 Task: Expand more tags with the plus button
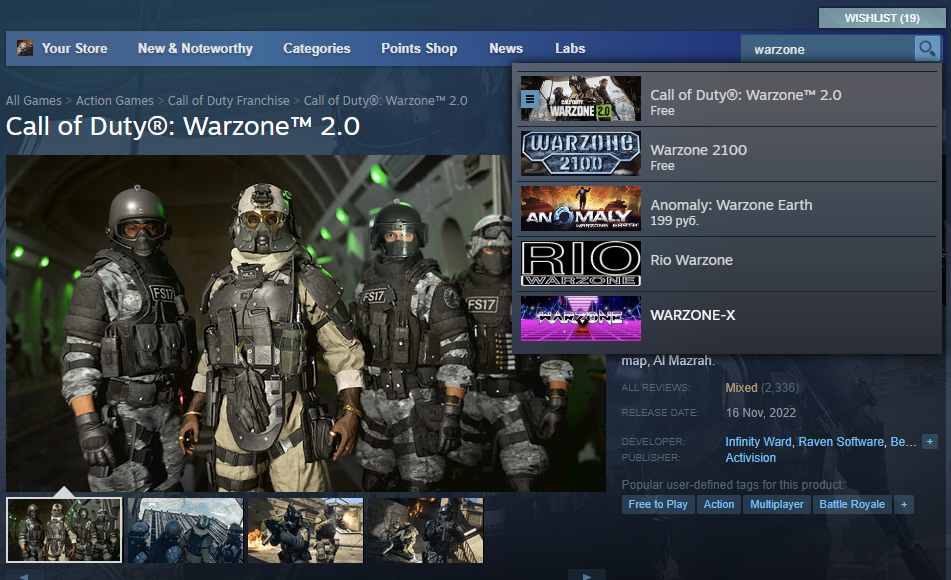(x=904, y=504)
